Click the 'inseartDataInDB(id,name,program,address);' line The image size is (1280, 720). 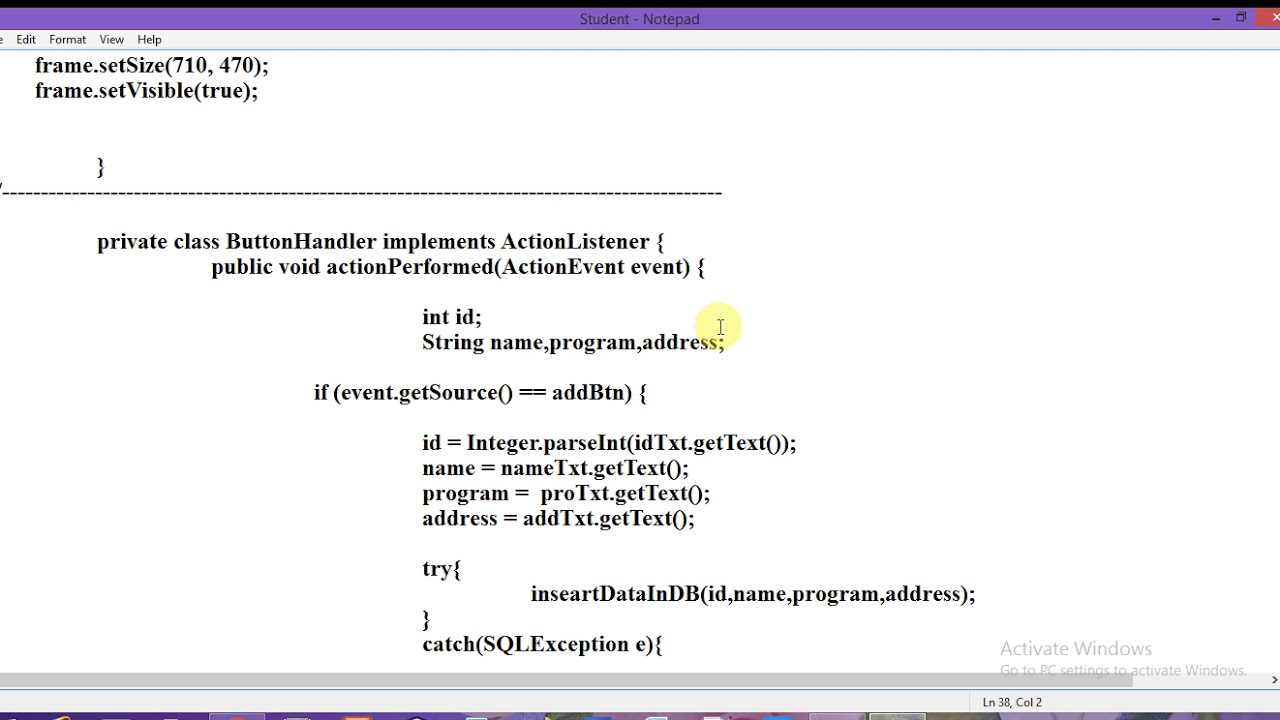click(753, 594)
